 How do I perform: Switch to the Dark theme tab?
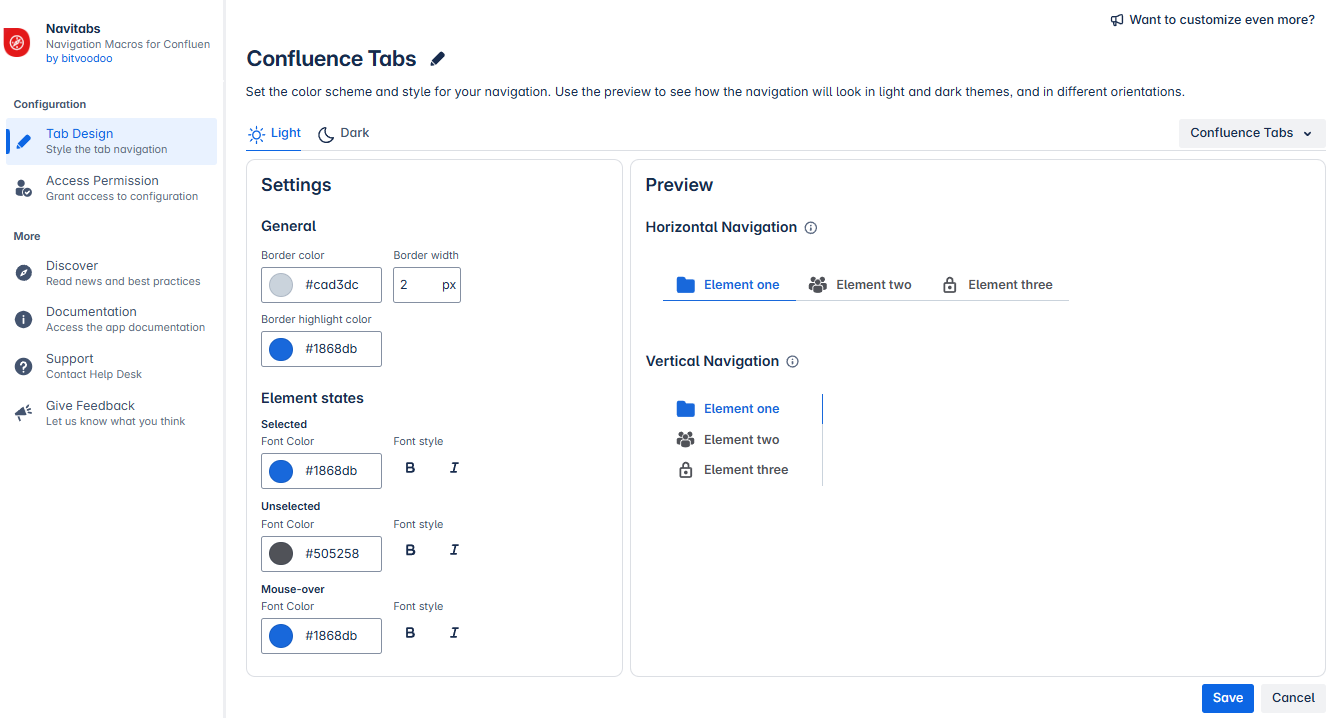point(344,133)
